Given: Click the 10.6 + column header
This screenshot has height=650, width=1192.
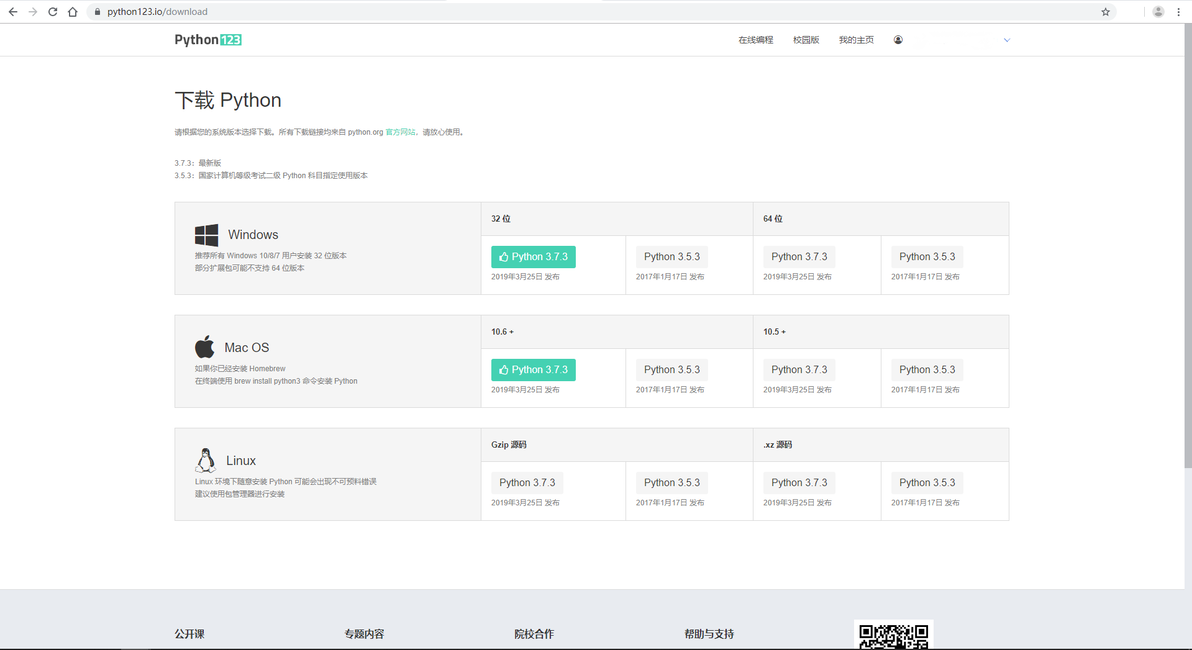Looking at the screenshot, I should pyautogui.click(x=502, y=331).
